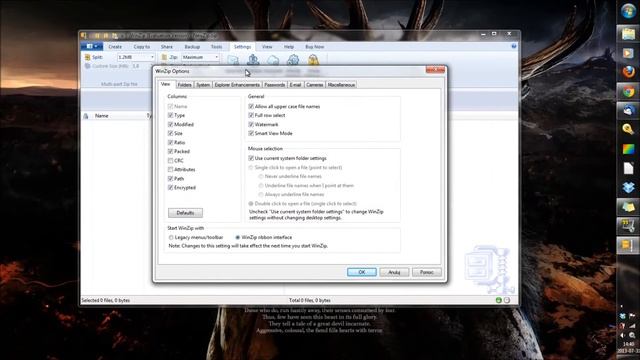Disable the Watermark checkbox
This screenshot has width=640, height=360.
251,124
